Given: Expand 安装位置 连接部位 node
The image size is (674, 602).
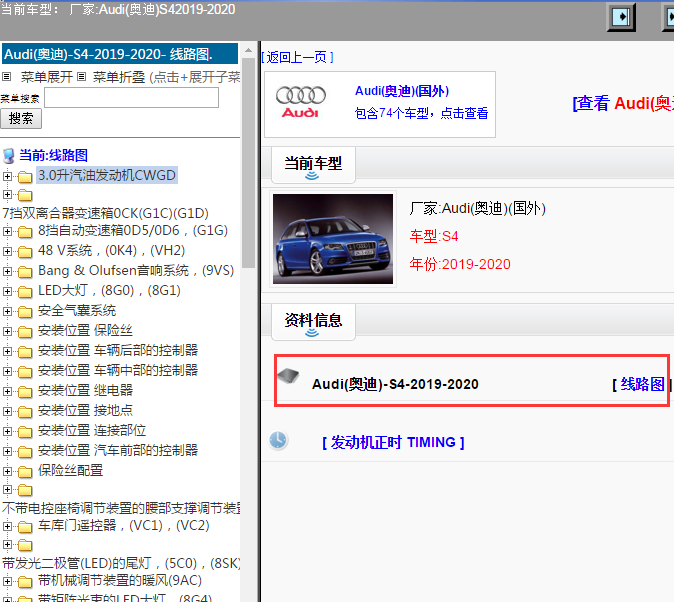Looking at the screenshot, I should click(7, 431).
